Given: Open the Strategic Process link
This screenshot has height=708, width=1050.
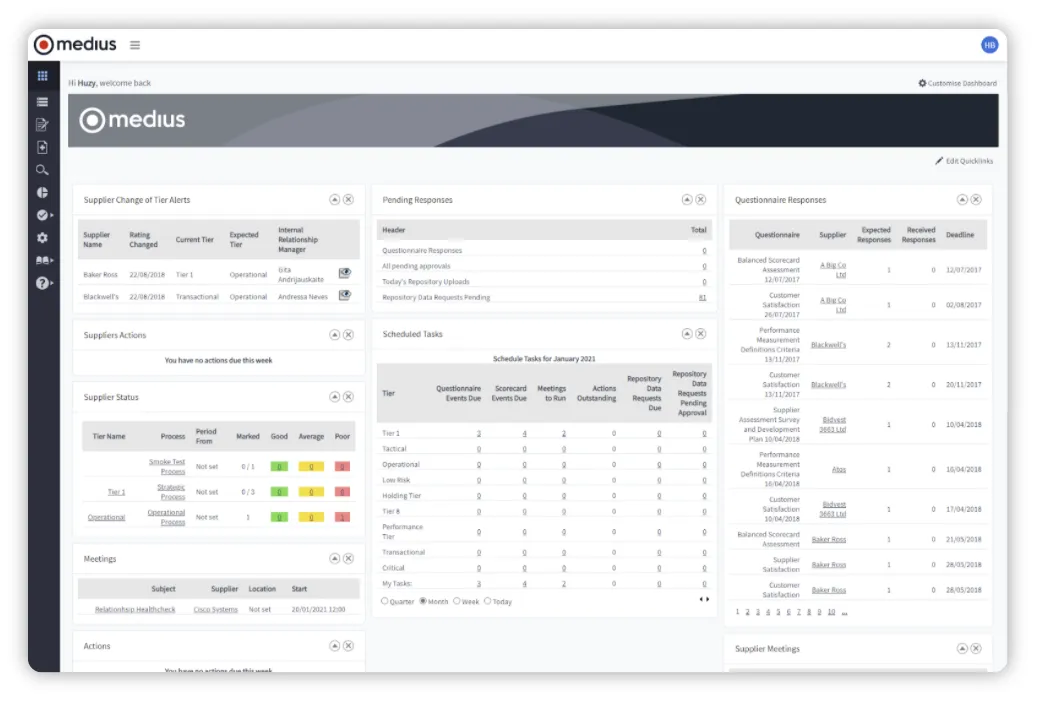Looking at the screenshot, I should point(171,492).
